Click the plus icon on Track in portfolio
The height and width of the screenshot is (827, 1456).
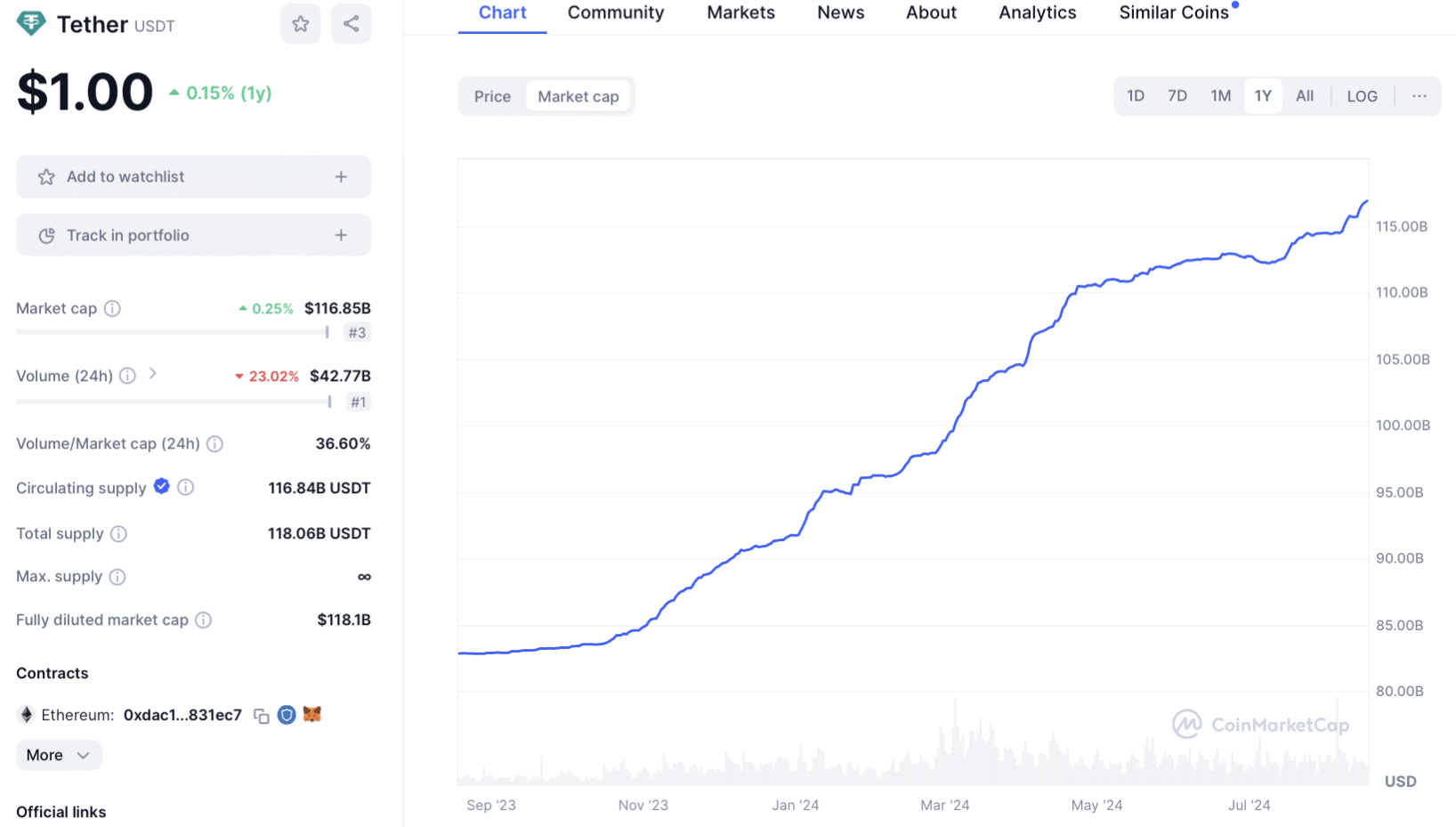click(x=341, y=235)
